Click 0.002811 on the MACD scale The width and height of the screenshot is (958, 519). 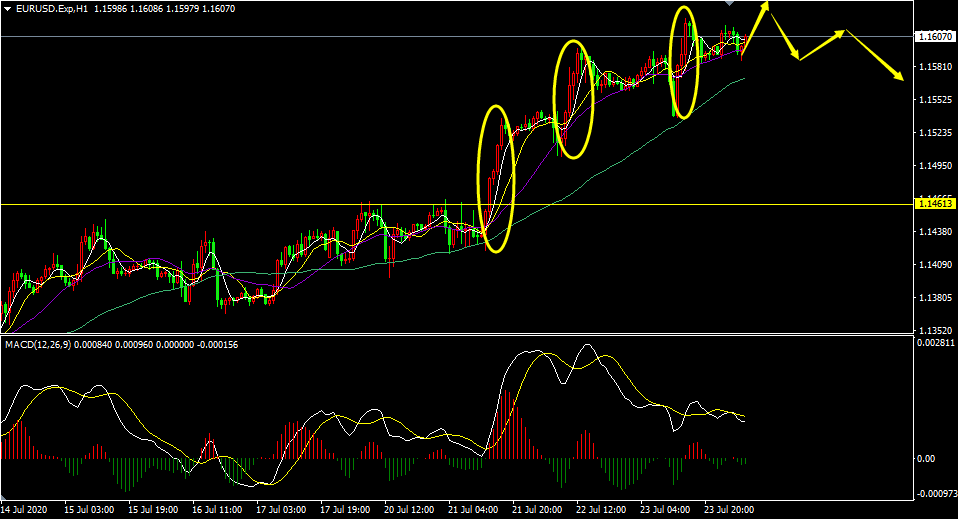tap(935, 343)
